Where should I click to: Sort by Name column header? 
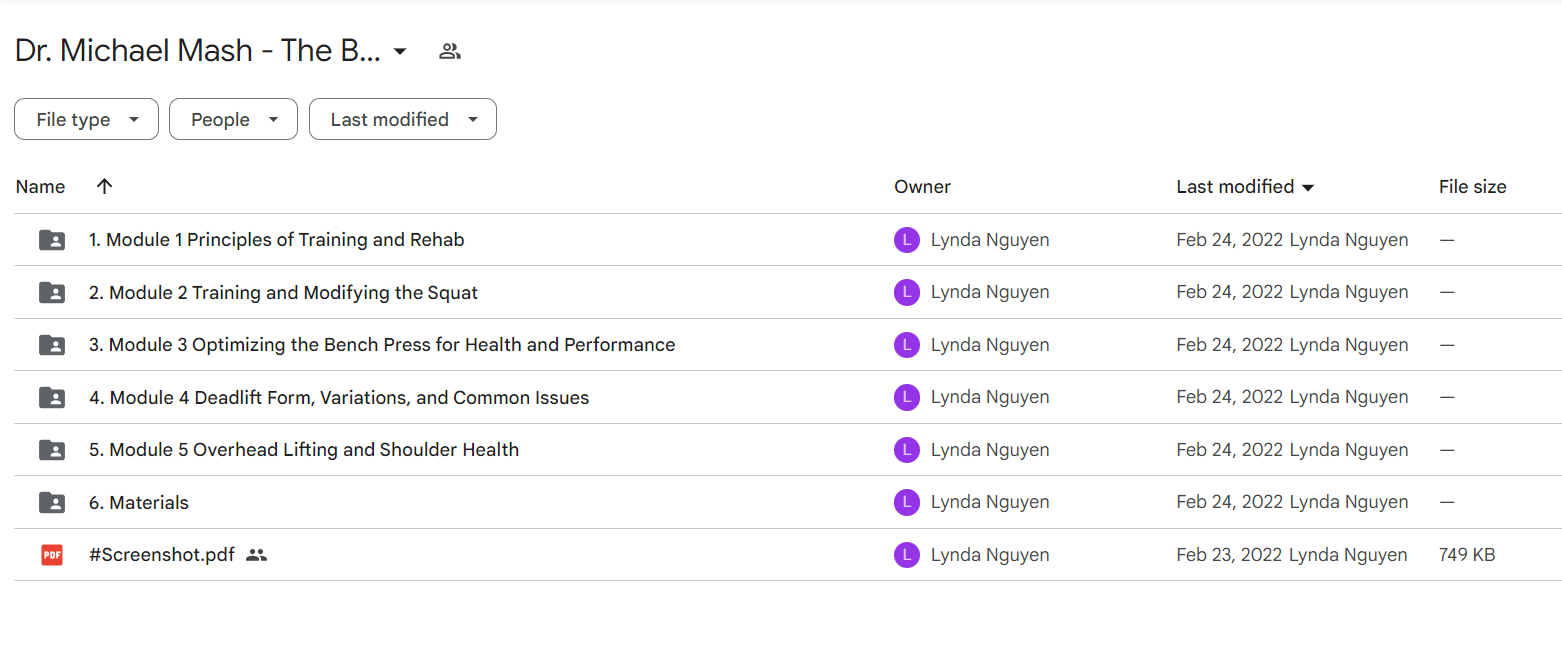(41, 187)
